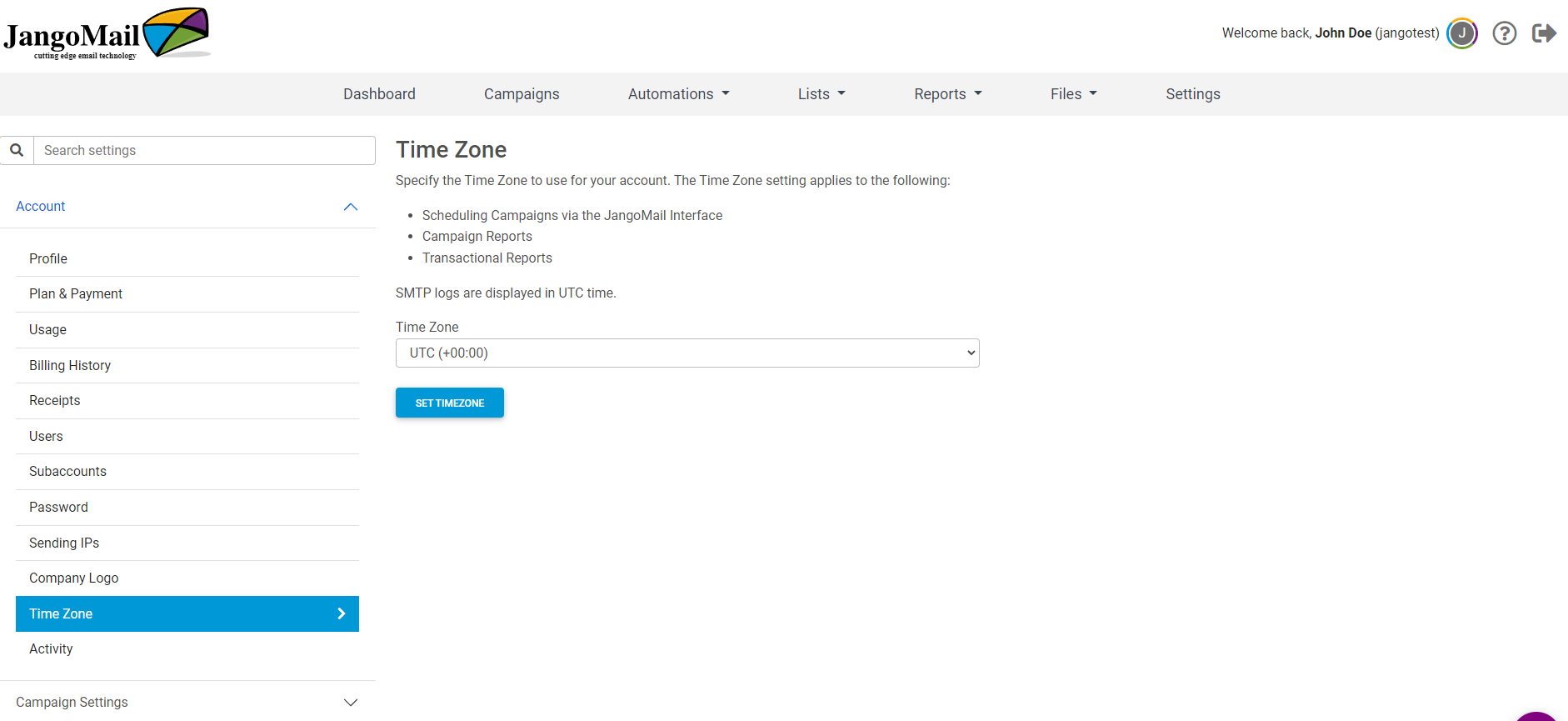The height and width of the screenshot is (721, 1568).
Task: Open the Lists dropdown menu
Action: [821, 94]
